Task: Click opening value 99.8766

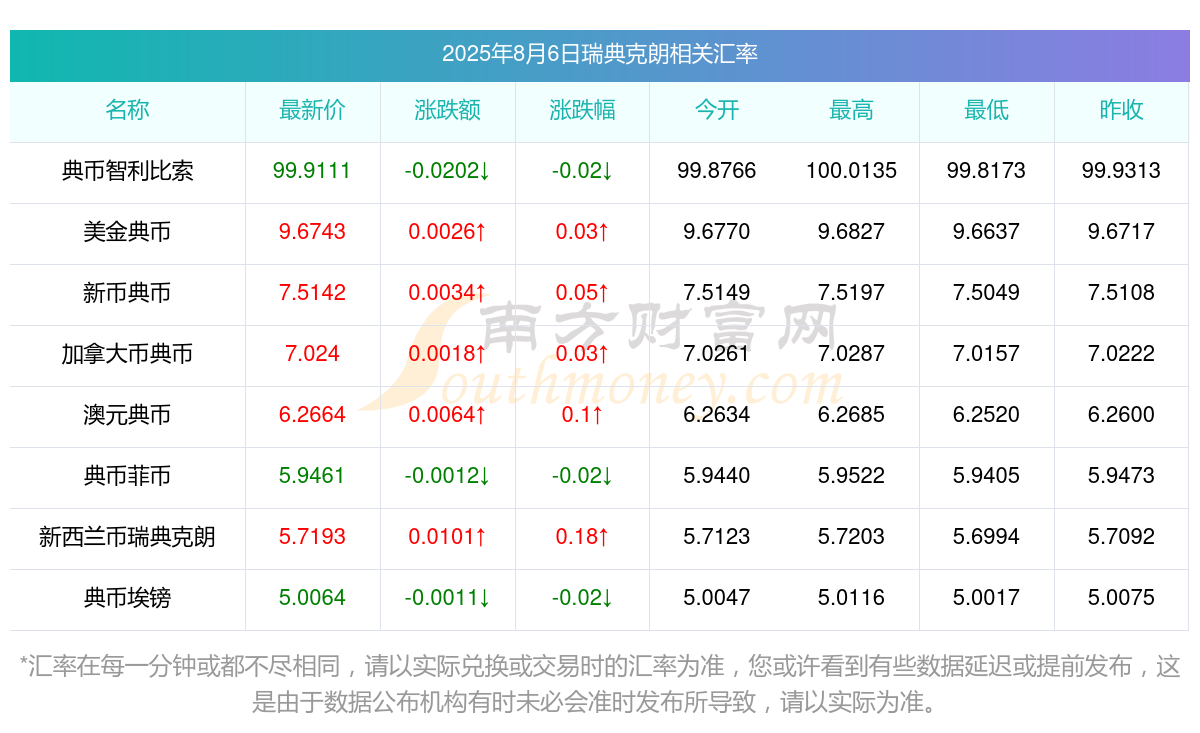Action: [717, 171]
